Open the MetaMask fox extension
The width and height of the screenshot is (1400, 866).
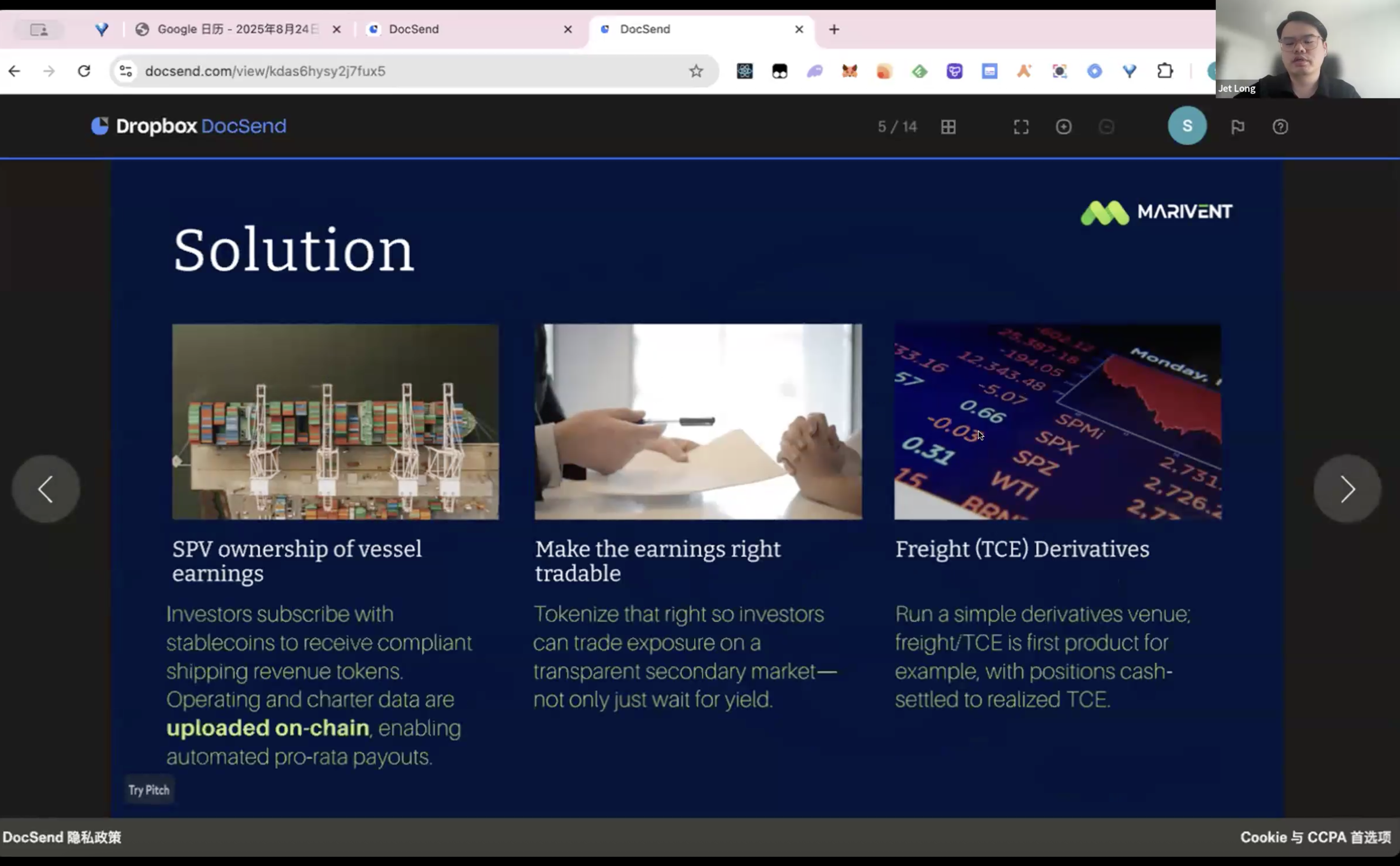click(849, 71)
